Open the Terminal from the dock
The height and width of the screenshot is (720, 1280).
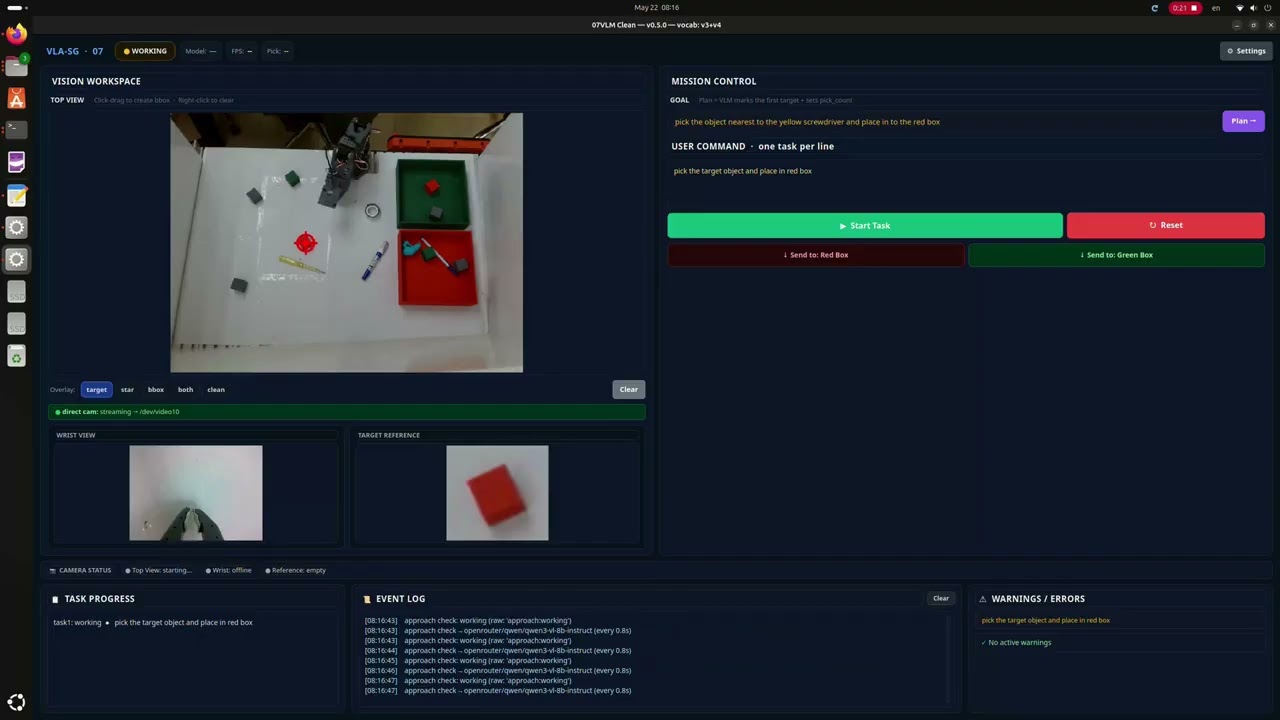16,130
